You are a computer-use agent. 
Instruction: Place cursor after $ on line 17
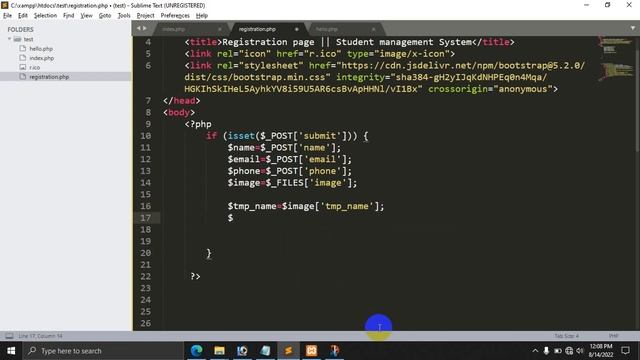click(x=234, y=218)
